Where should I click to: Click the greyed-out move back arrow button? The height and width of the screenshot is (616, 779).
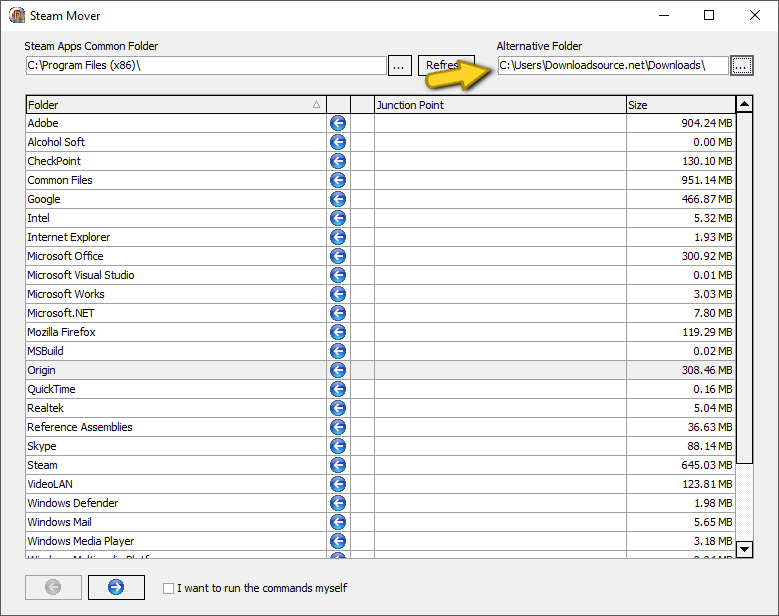53,587
